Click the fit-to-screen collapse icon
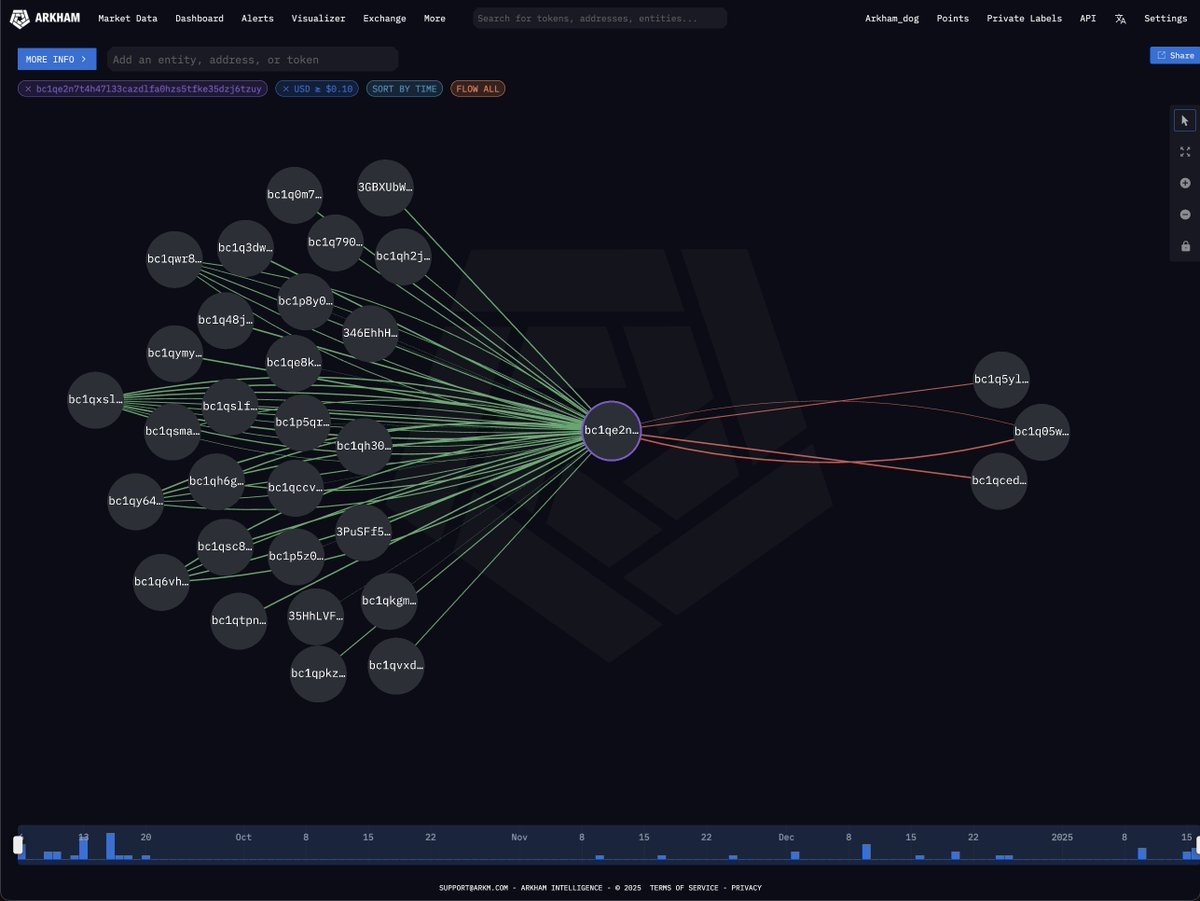Viewport: 1200px width, 901px height. click(x=1185, y=152)
